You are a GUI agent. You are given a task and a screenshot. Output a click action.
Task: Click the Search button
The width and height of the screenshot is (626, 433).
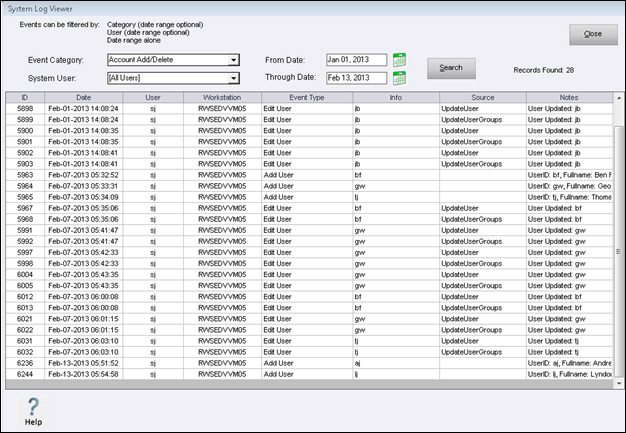point(451,68)
